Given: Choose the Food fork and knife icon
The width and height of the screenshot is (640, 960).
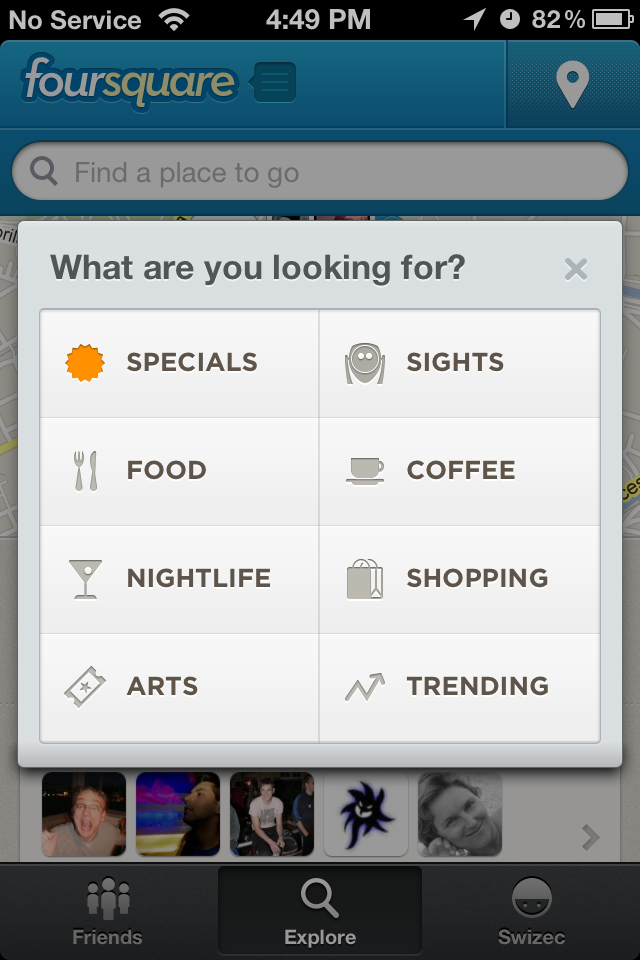Looking at the screenshot, I should click(86, 471).
